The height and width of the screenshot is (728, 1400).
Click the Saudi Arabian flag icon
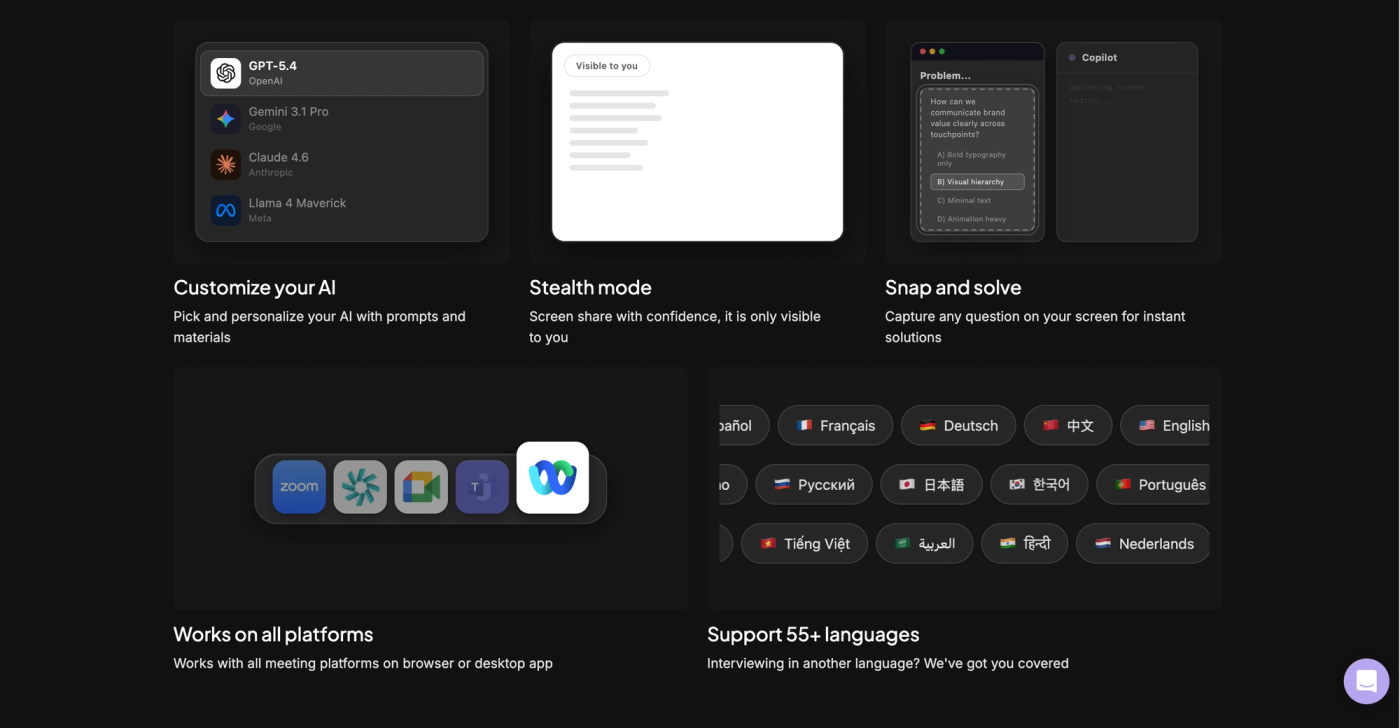[x=902, y=543]
